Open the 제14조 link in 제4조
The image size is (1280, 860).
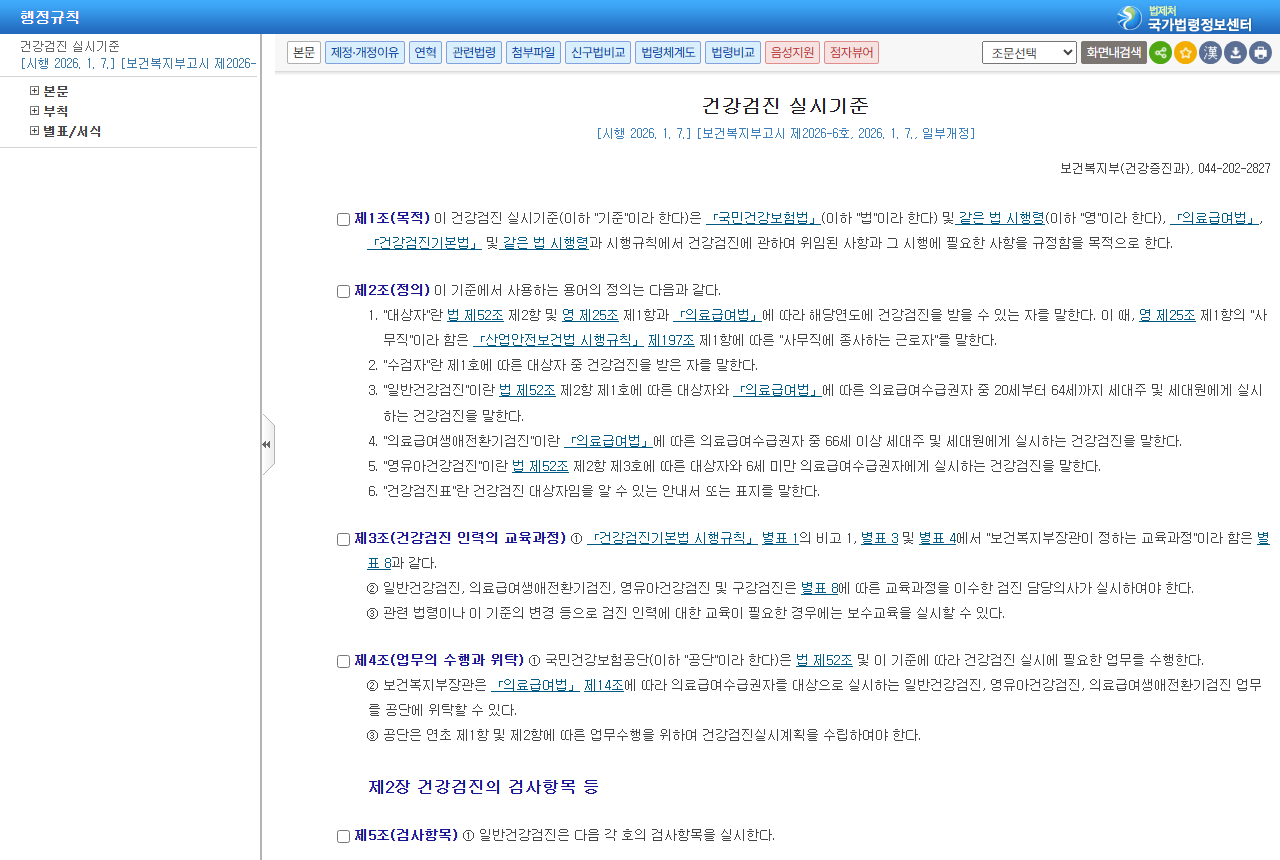[604, 685]
